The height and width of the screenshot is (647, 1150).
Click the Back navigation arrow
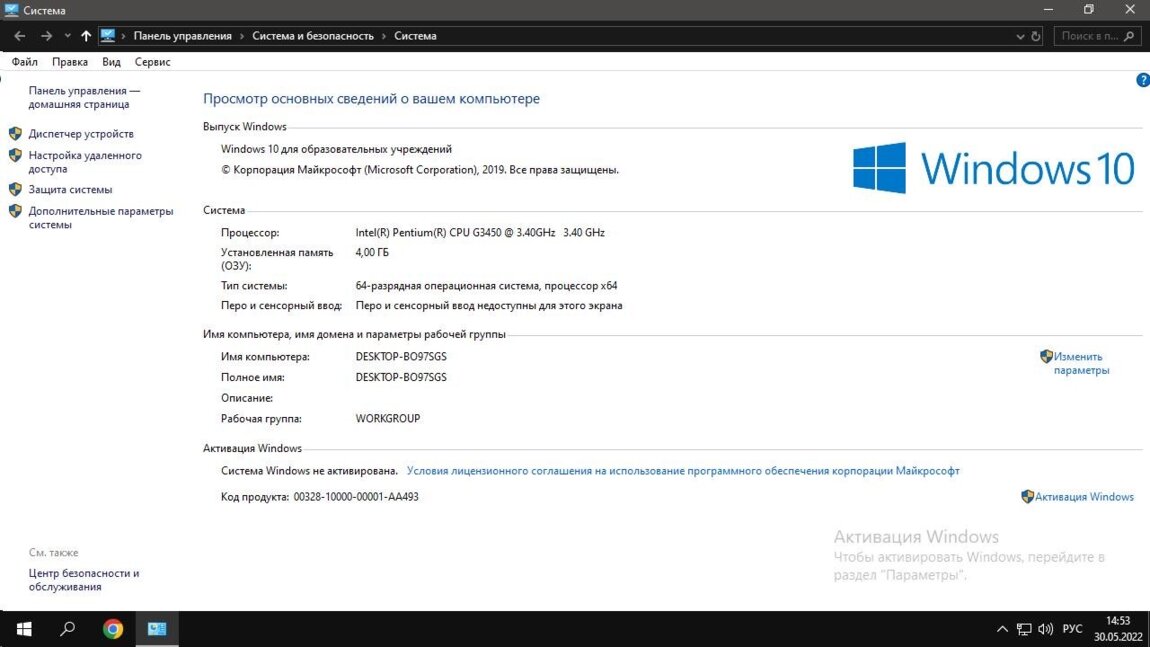20,36
